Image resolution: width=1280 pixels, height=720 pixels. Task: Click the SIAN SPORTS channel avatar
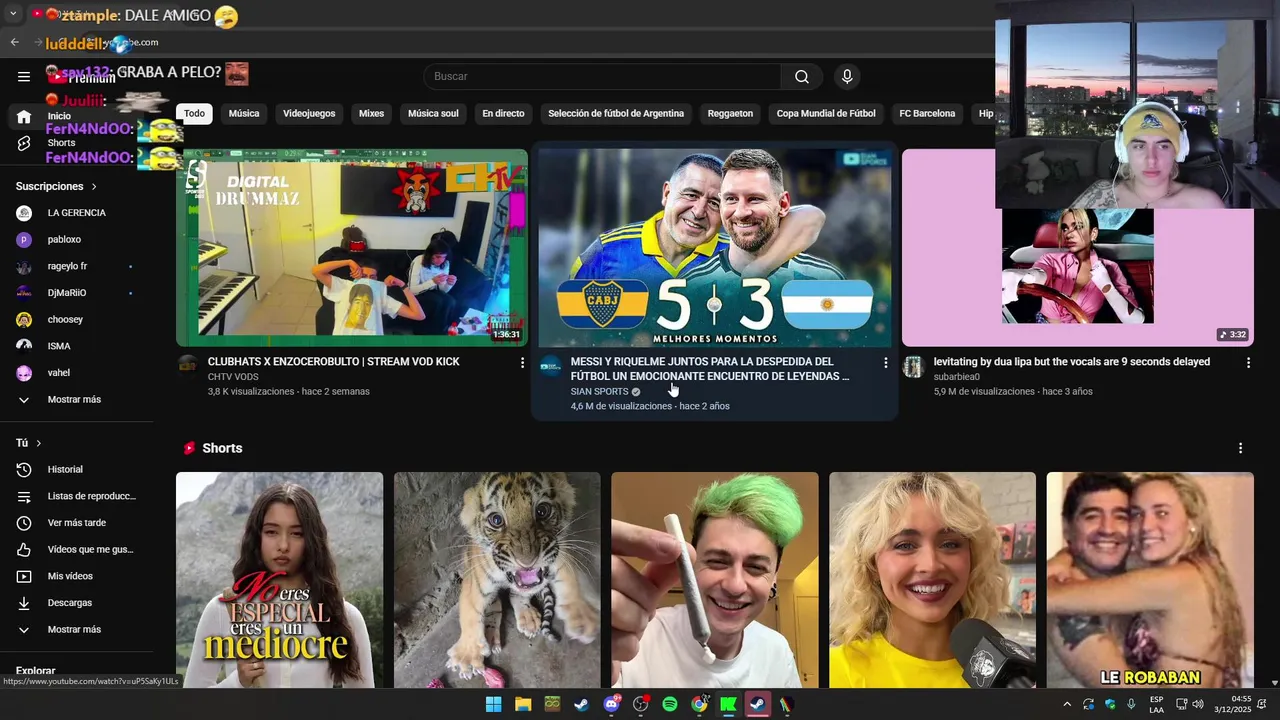[x=551, y=366]
